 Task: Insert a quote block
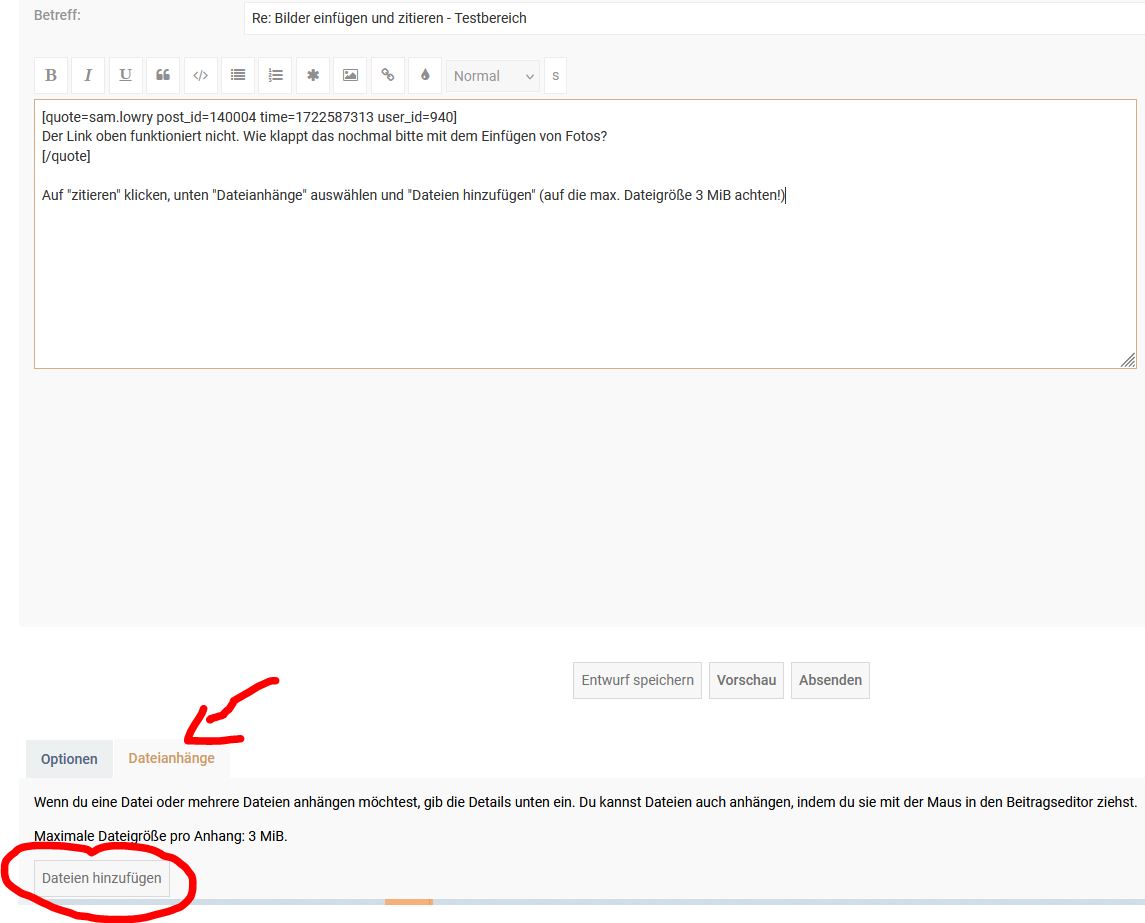click(163, 76)
